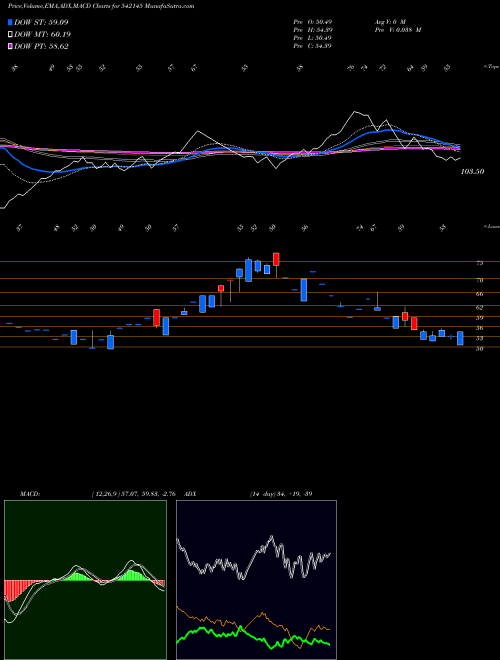Click the Pre O: 50.49 value
Image resolution: width=500 pixels, height=660 pixels.
point(312,22)
